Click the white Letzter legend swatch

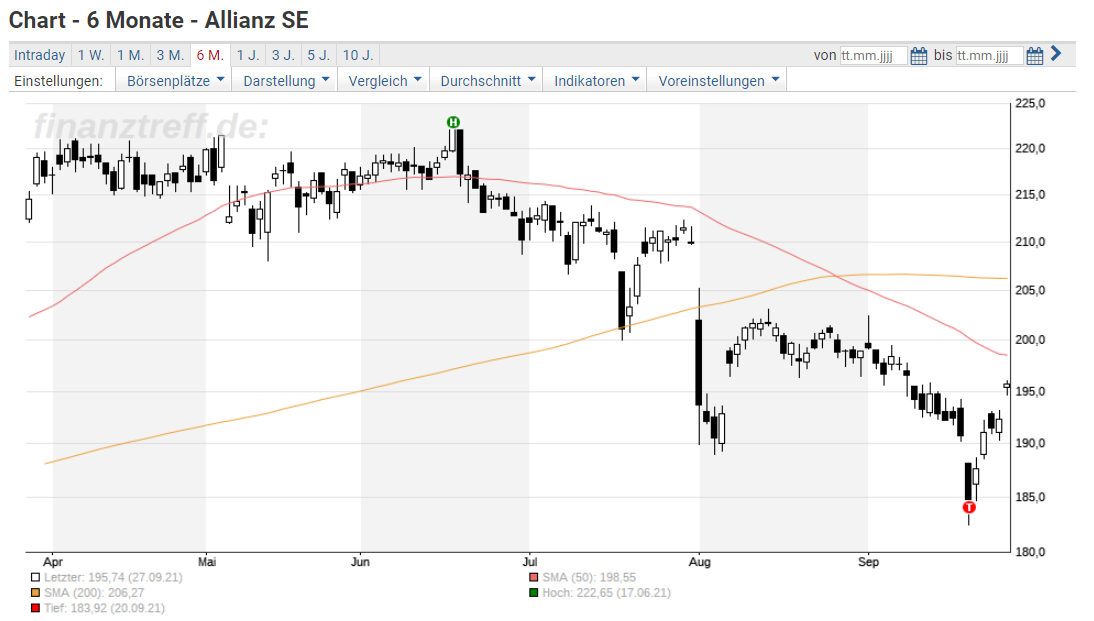click(x=36, y=578)
